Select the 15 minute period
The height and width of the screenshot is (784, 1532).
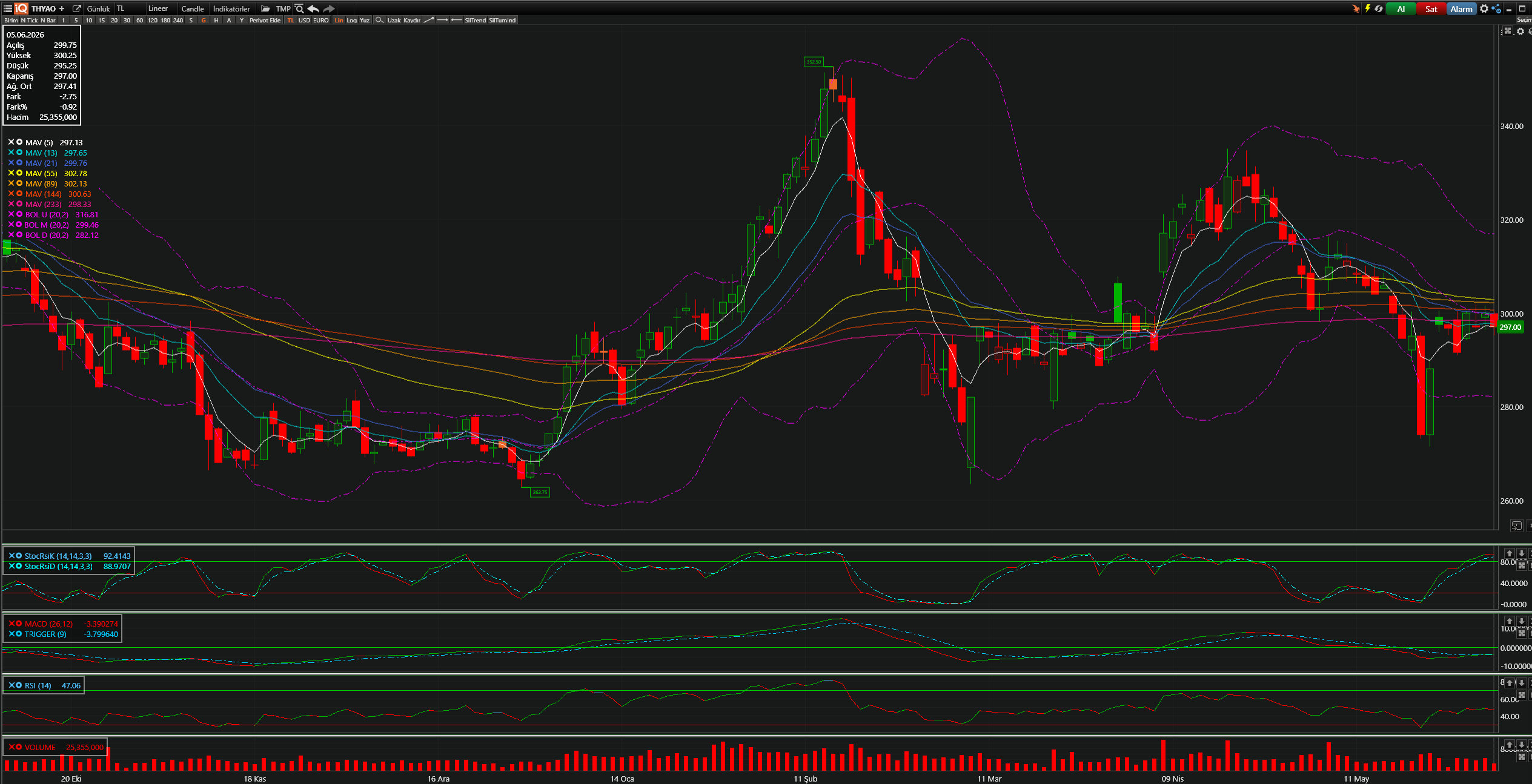(101, 20)
